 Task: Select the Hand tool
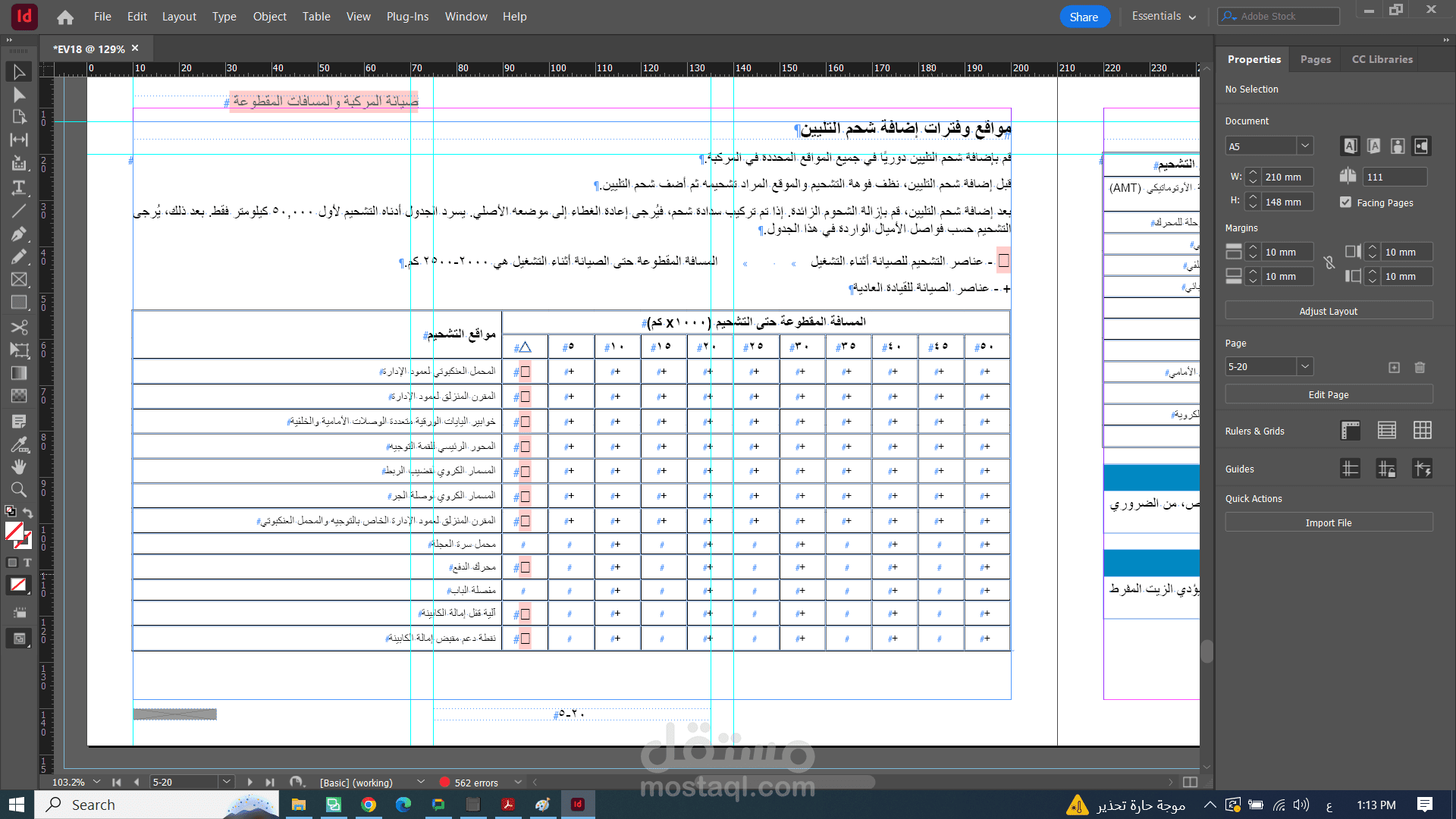(19, 466)
